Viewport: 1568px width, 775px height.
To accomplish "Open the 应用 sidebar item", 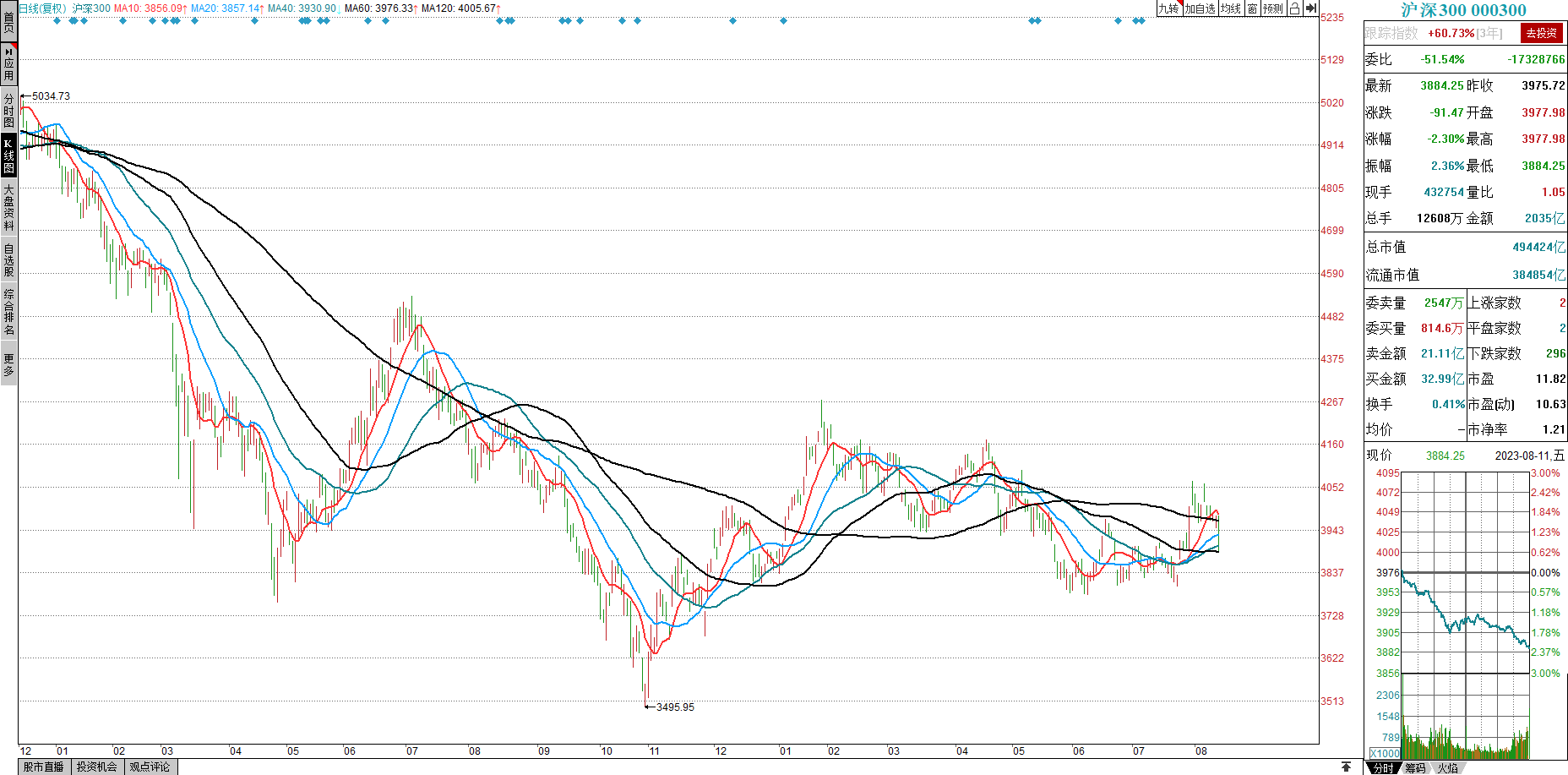I will click(8, 64).
